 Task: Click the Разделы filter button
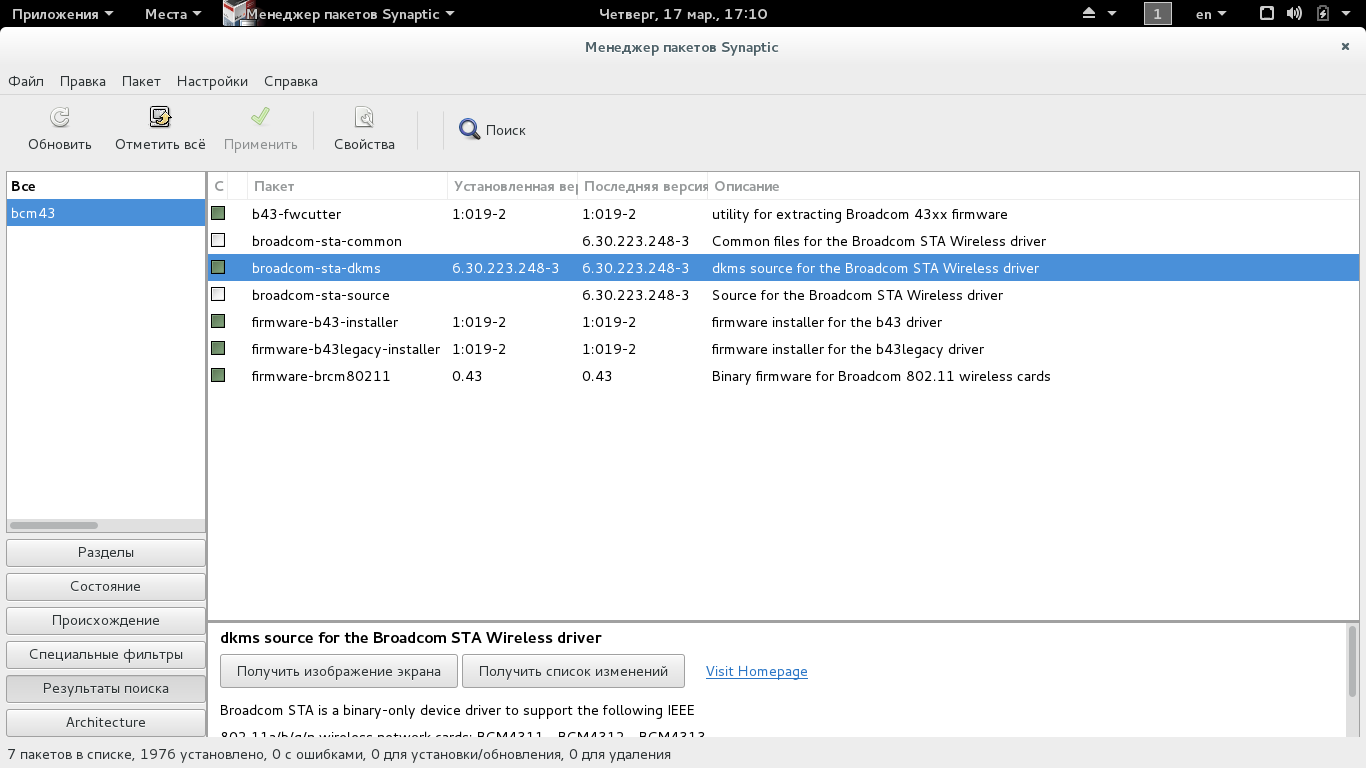click(106, 552)
